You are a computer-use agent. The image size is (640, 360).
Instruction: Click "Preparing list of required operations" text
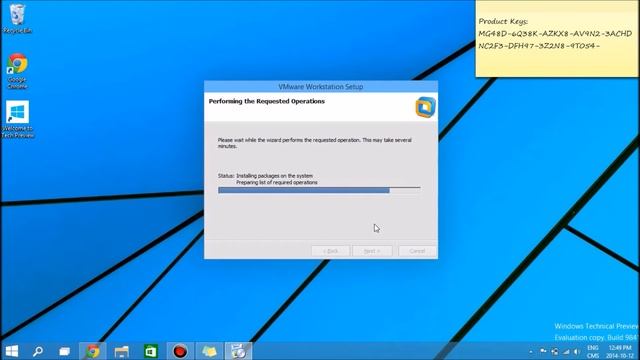(x=277, y=182)
